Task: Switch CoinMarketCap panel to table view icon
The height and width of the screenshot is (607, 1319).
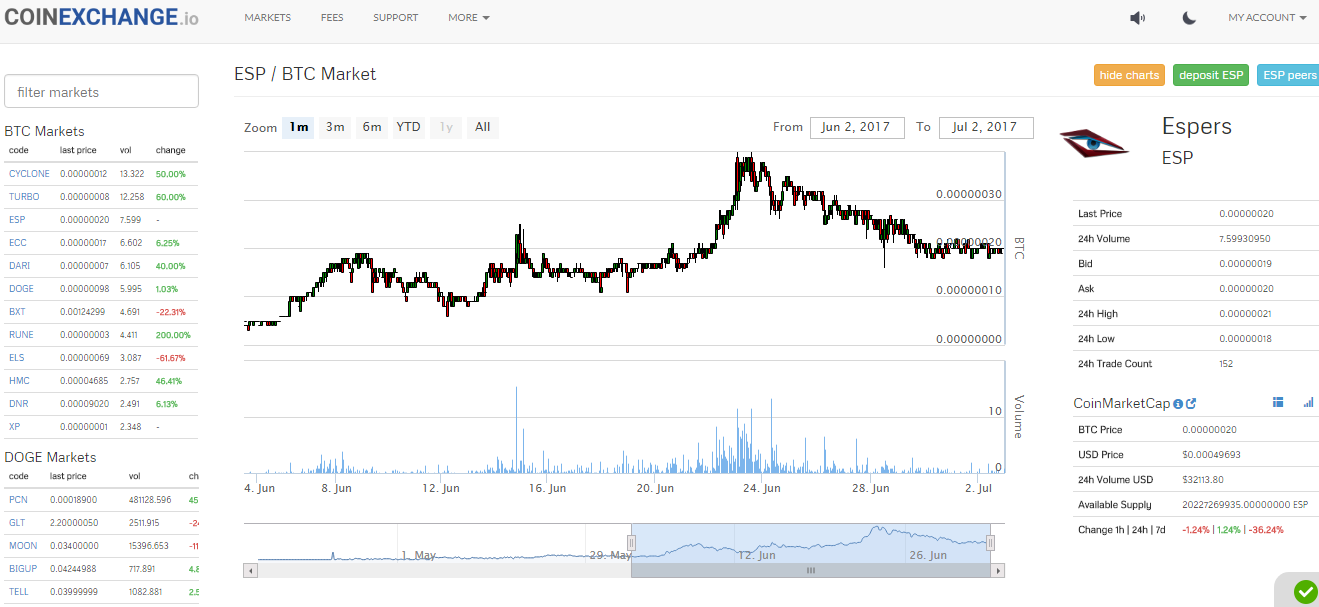Action: click(x=1278, y=402)
